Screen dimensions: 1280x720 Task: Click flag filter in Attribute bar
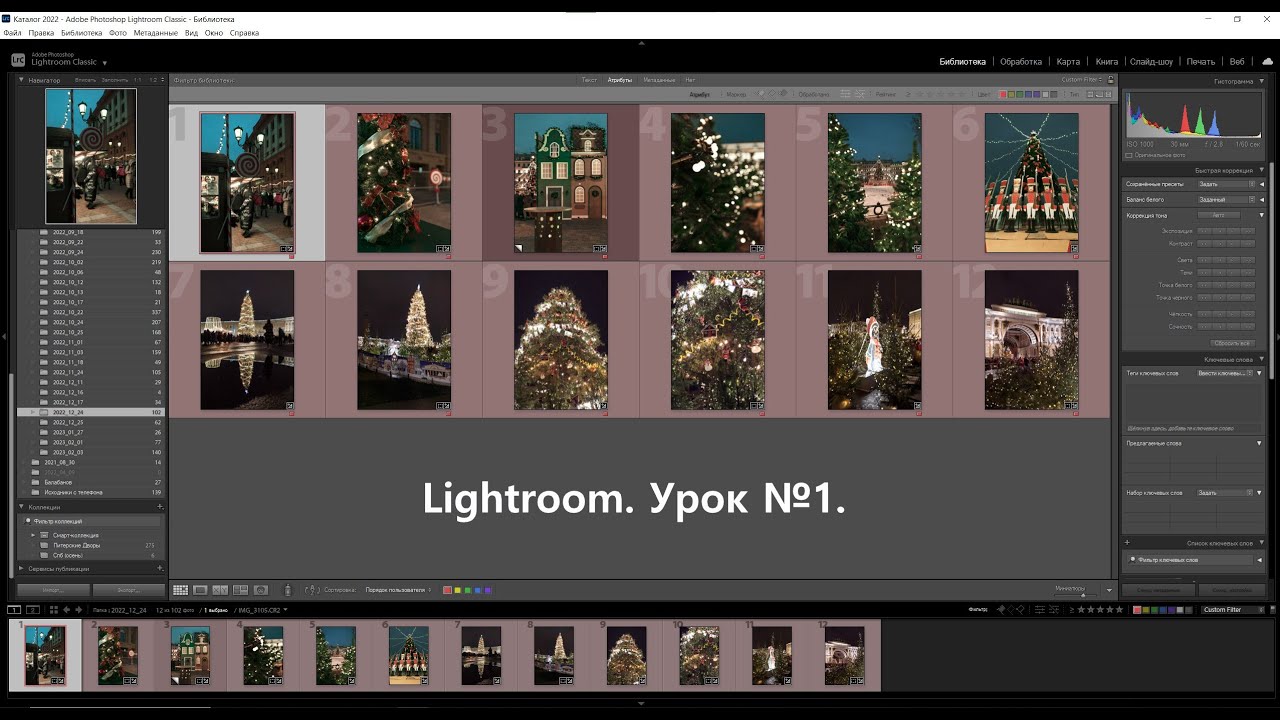pyautogui.click(x=761, y=93)
